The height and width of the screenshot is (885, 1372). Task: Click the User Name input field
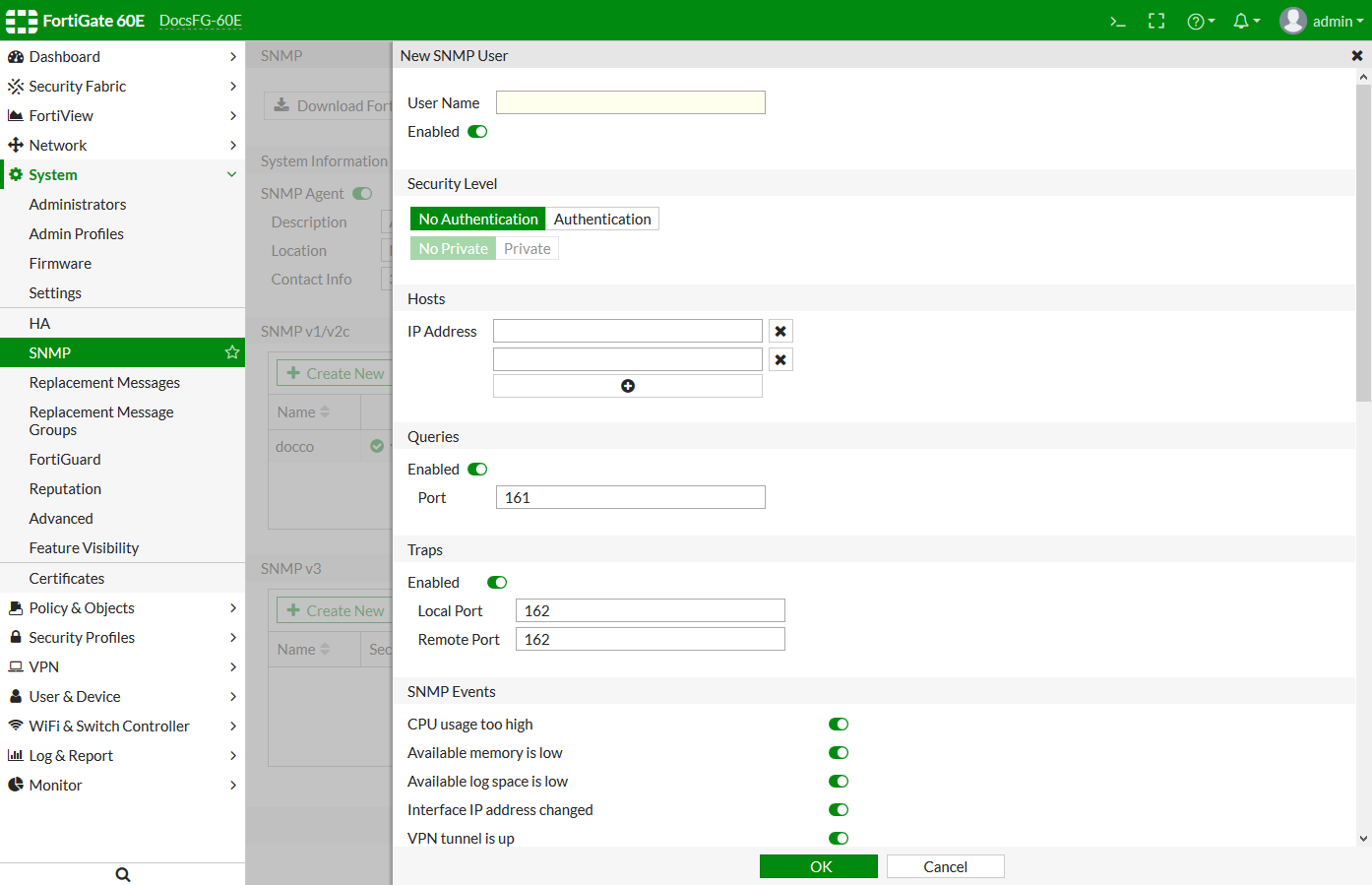point(631,102)
